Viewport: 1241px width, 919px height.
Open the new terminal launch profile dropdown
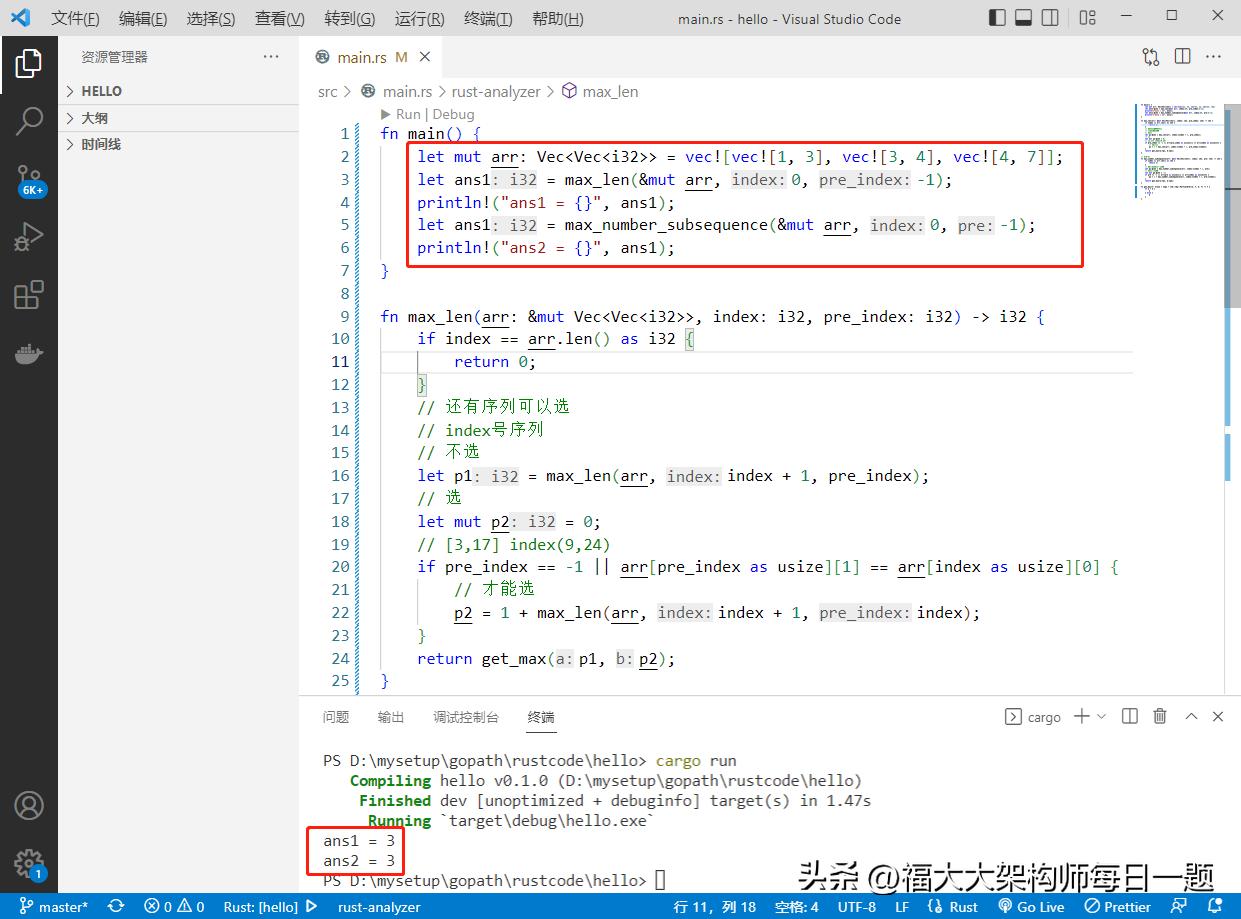pyautogui.click(x=1102, y=716)
